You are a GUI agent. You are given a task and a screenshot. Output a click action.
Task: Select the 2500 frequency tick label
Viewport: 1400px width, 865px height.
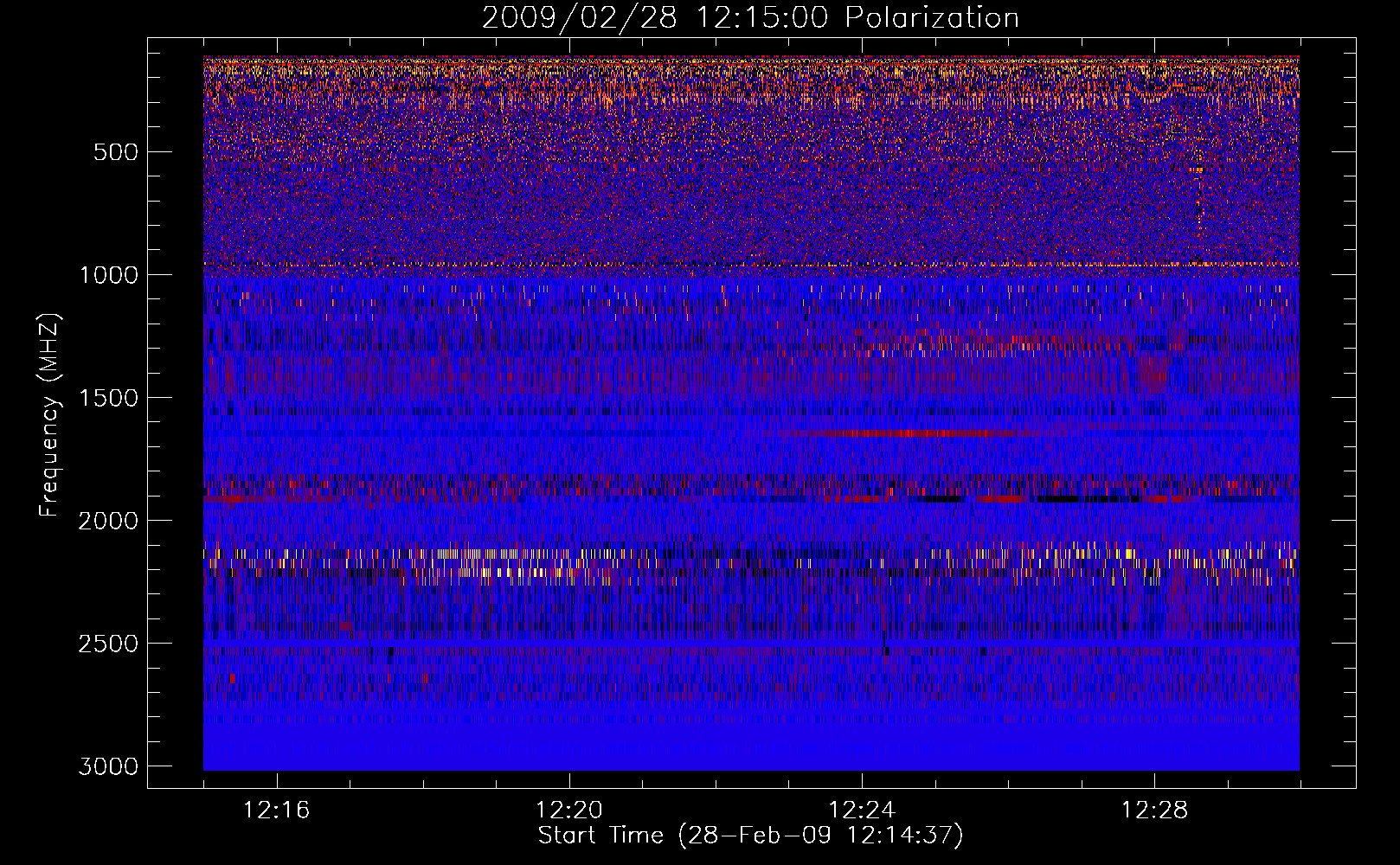(108, 644)
